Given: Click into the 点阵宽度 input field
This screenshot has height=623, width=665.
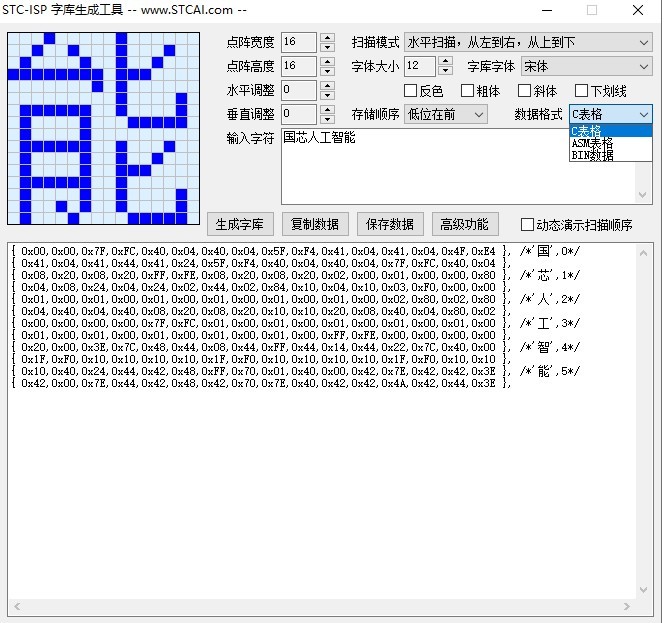Looking at the screenshot, I should point(299,42).
